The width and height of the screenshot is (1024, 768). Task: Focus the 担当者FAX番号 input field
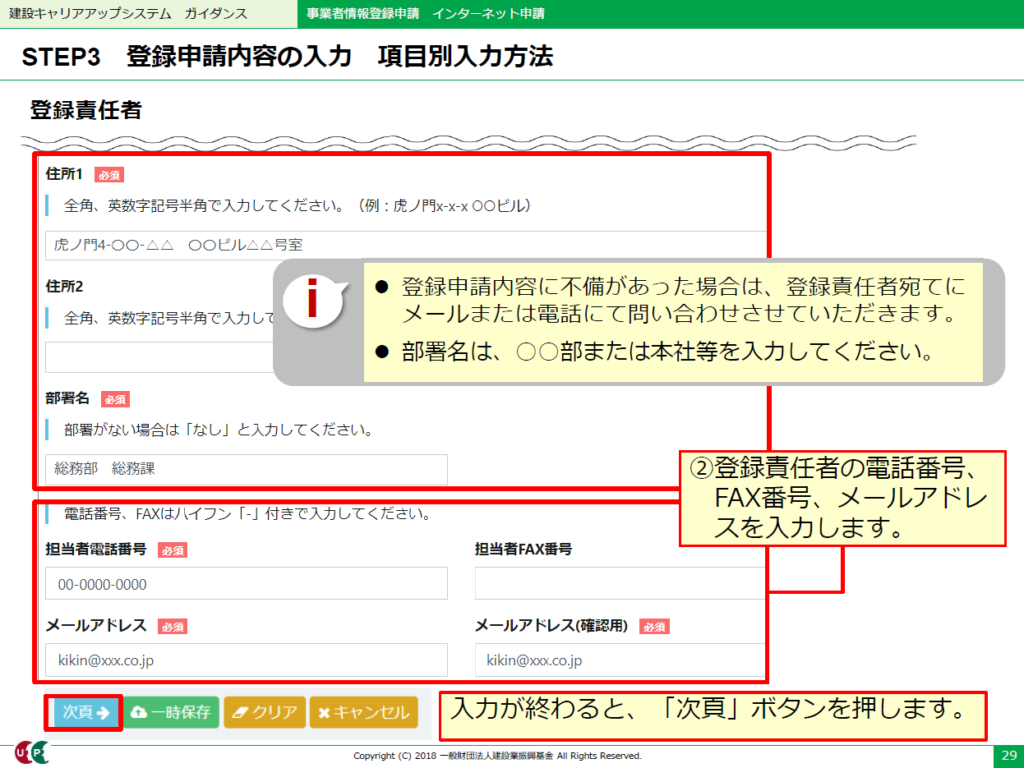[x=620, y=584]
